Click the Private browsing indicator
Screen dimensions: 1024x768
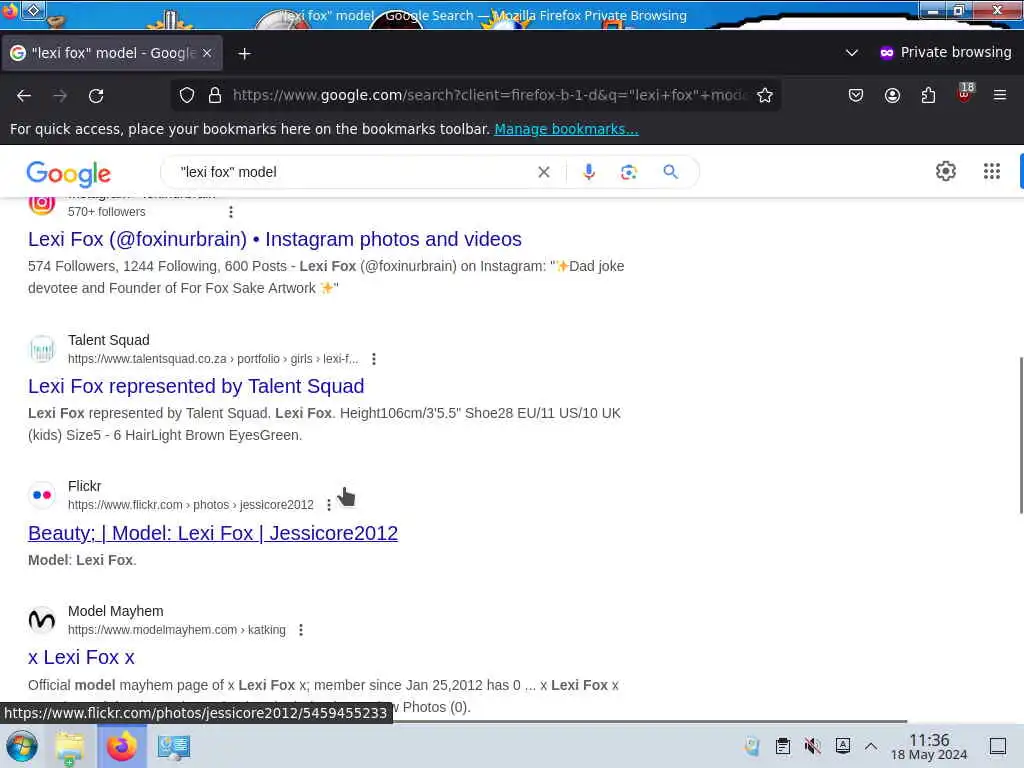[945, 52]
